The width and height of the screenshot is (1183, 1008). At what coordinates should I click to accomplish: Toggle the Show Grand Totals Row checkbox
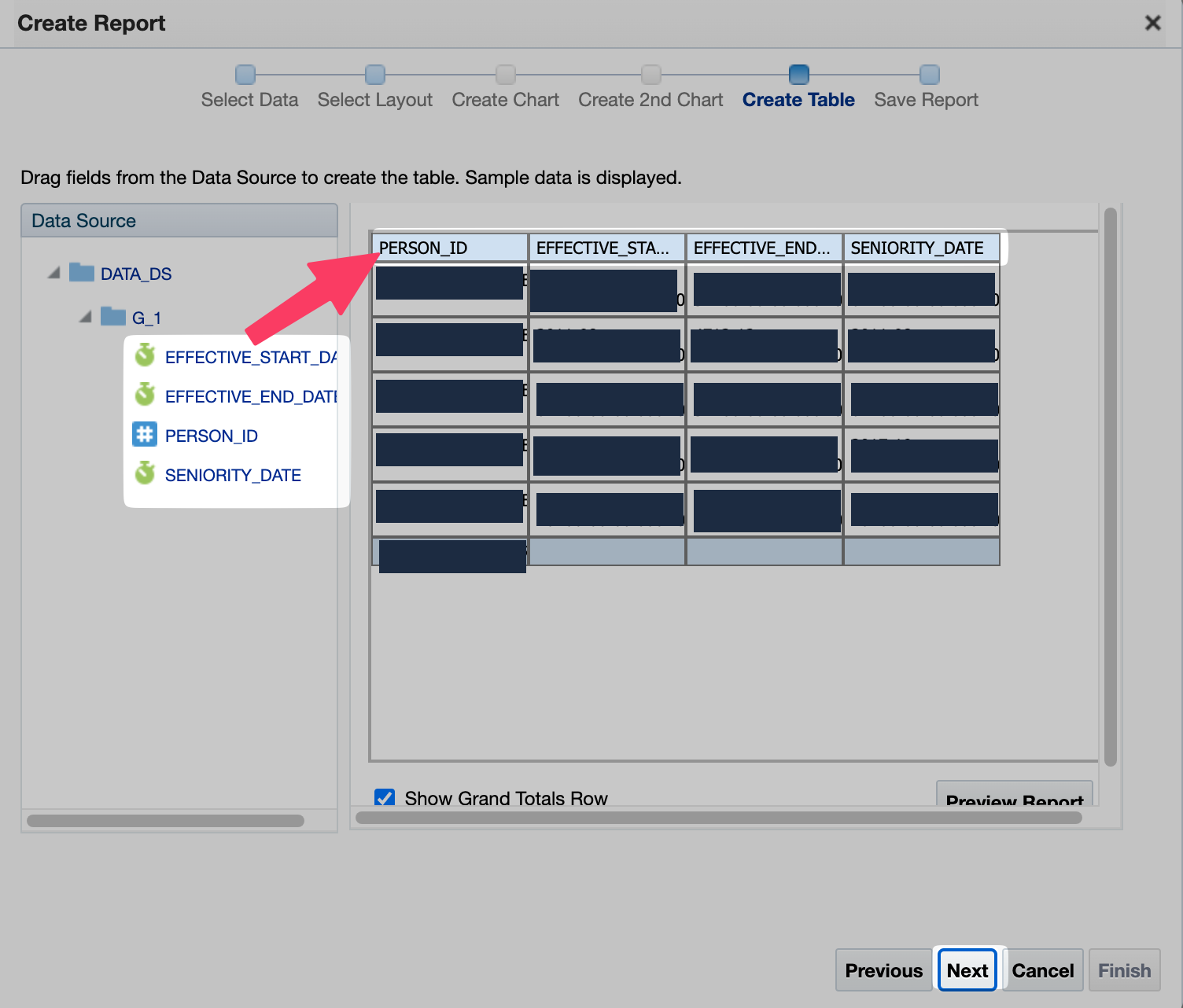coord(385,797)
